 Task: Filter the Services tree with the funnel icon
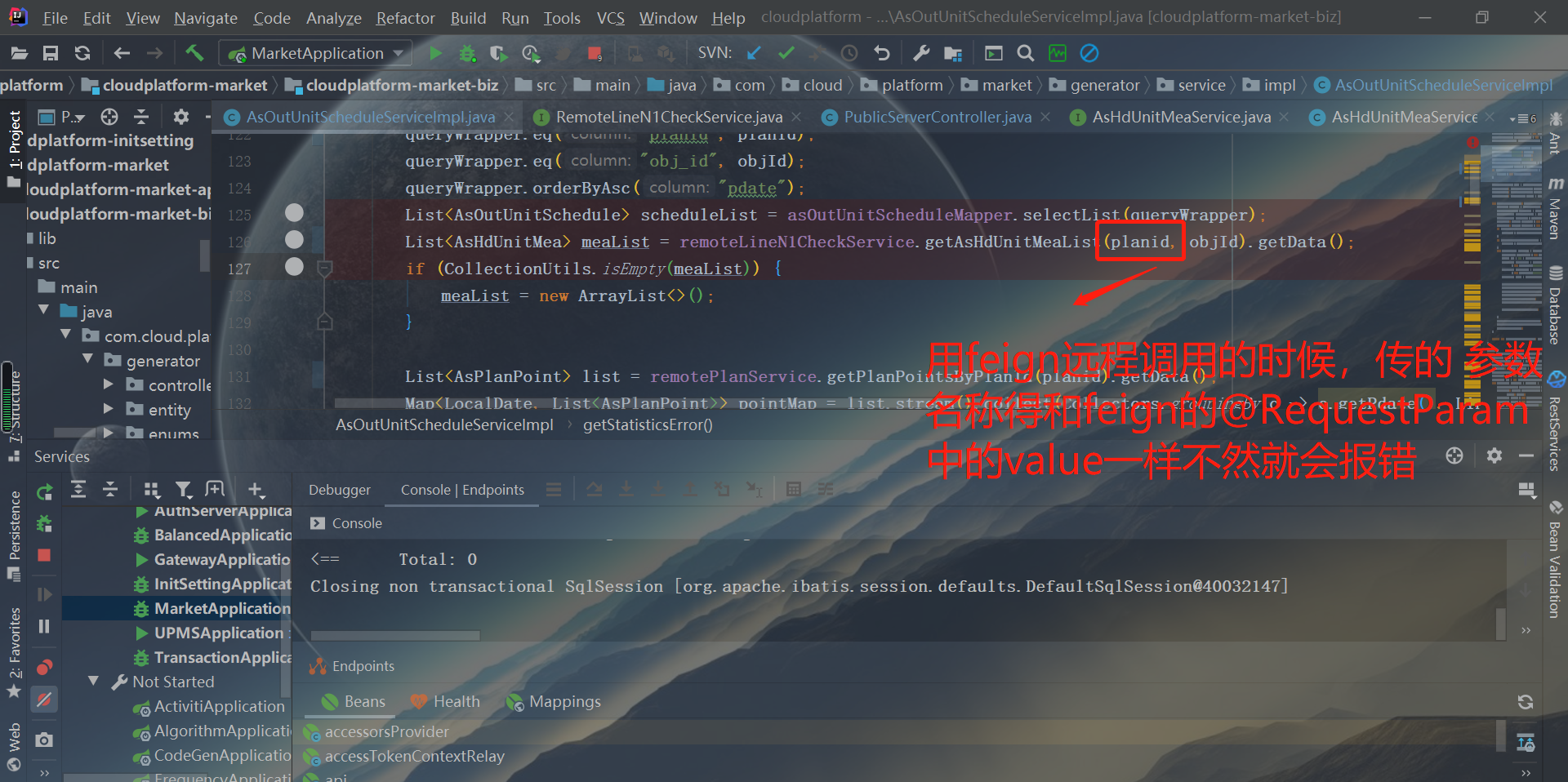(184, 490)
